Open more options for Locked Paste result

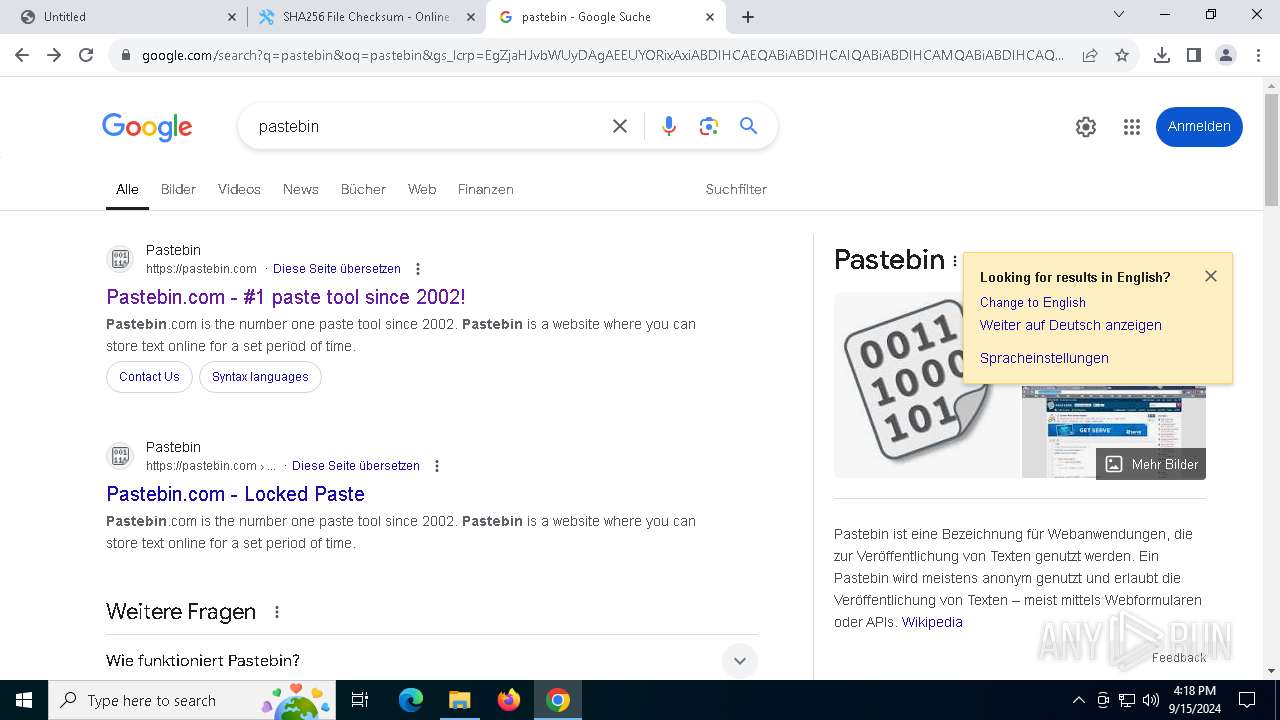[x=437, y=466]
